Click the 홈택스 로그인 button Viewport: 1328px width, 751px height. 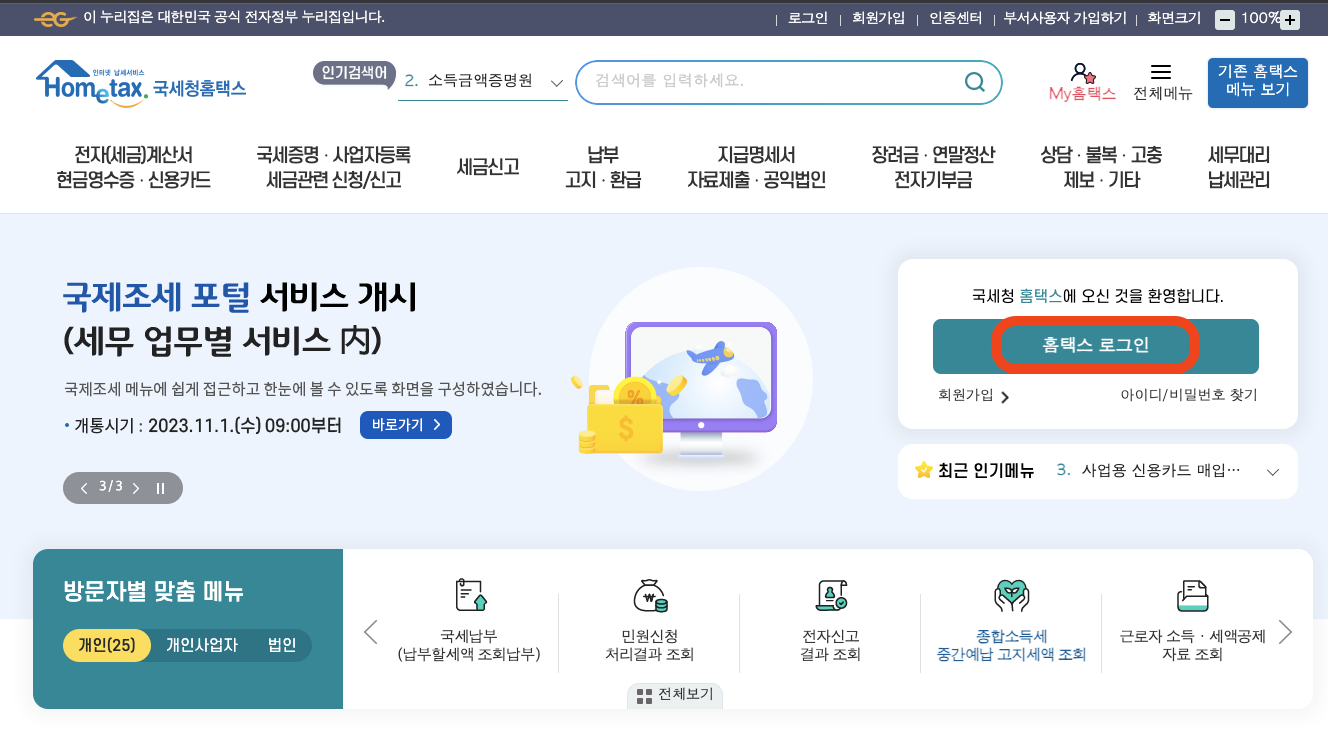(1096, 346)
